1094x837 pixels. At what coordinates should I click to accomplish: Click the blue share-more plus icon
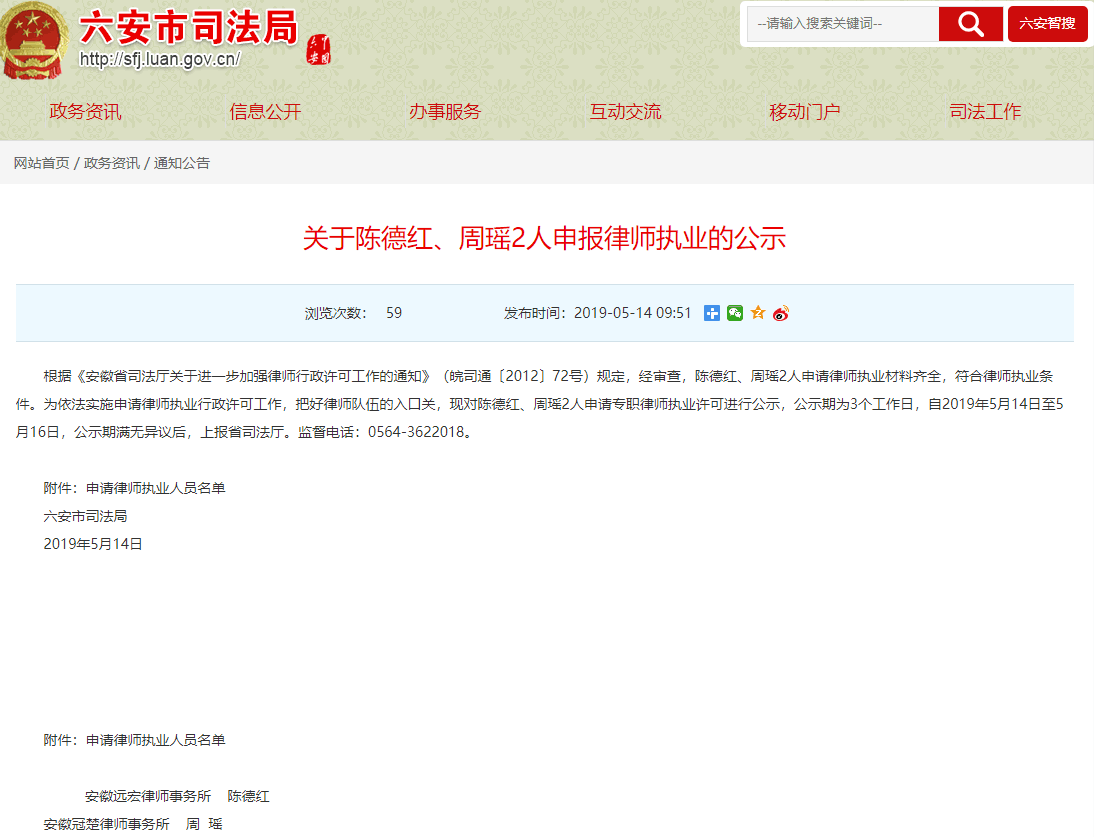coord(712,313)
